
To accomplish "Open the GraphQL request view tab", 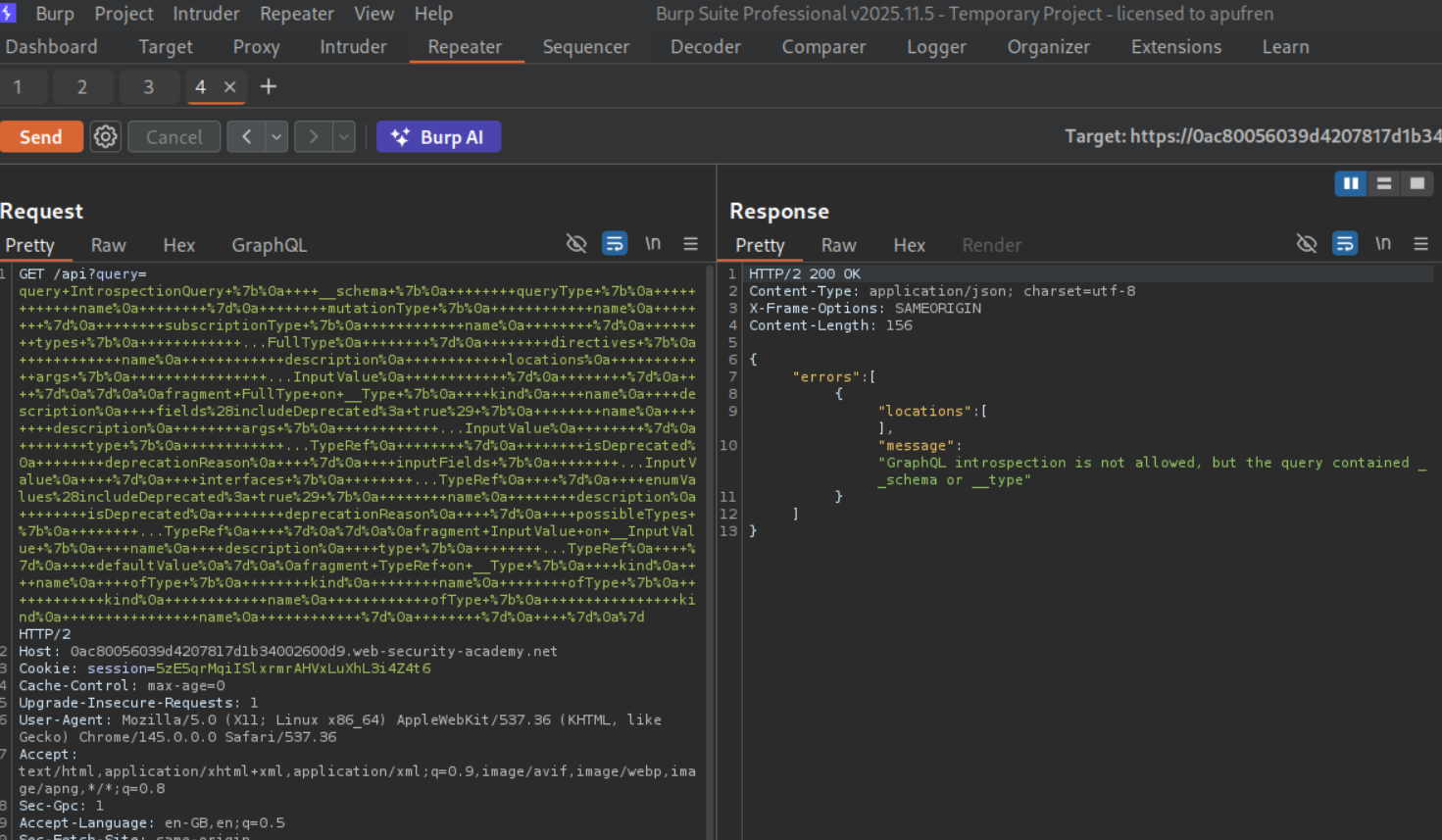I will click(x=269, y=245).
